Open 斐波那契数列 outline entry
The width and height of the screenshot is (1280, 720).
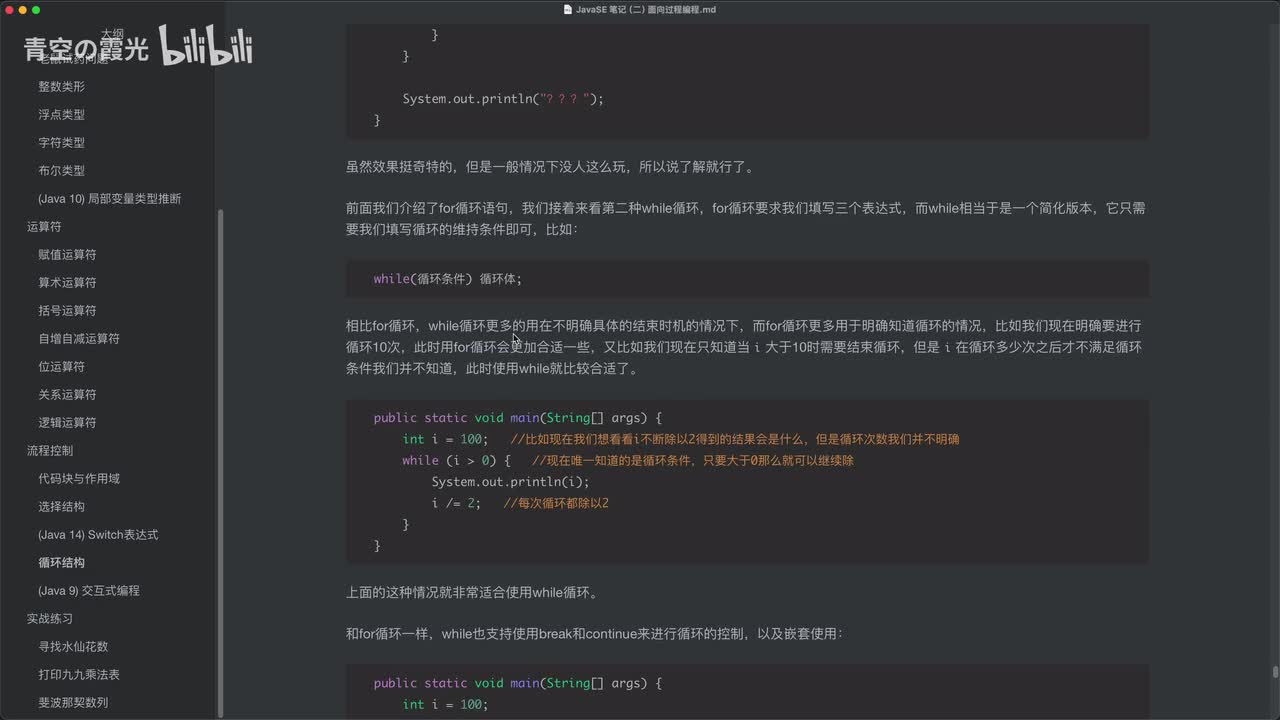tap(73, 703)
